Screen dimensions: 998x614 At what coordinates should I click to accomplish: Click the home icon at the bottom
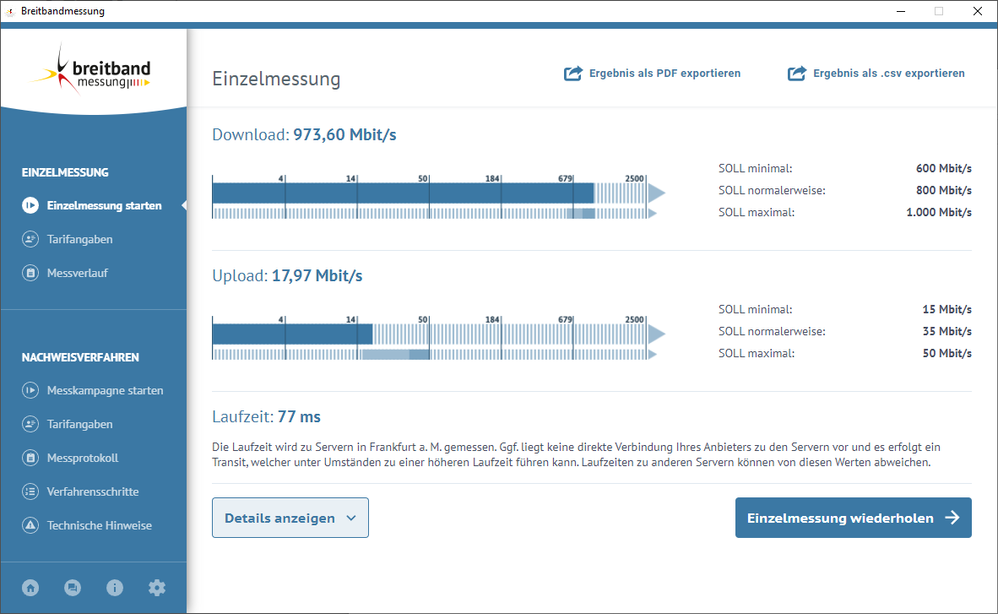[x=30, y=588]
